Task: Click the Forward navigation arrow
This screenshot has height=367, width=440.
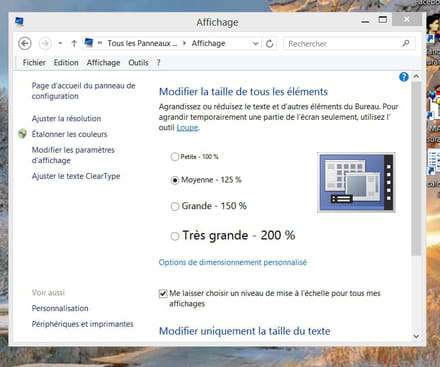Action: click(45, 43)
